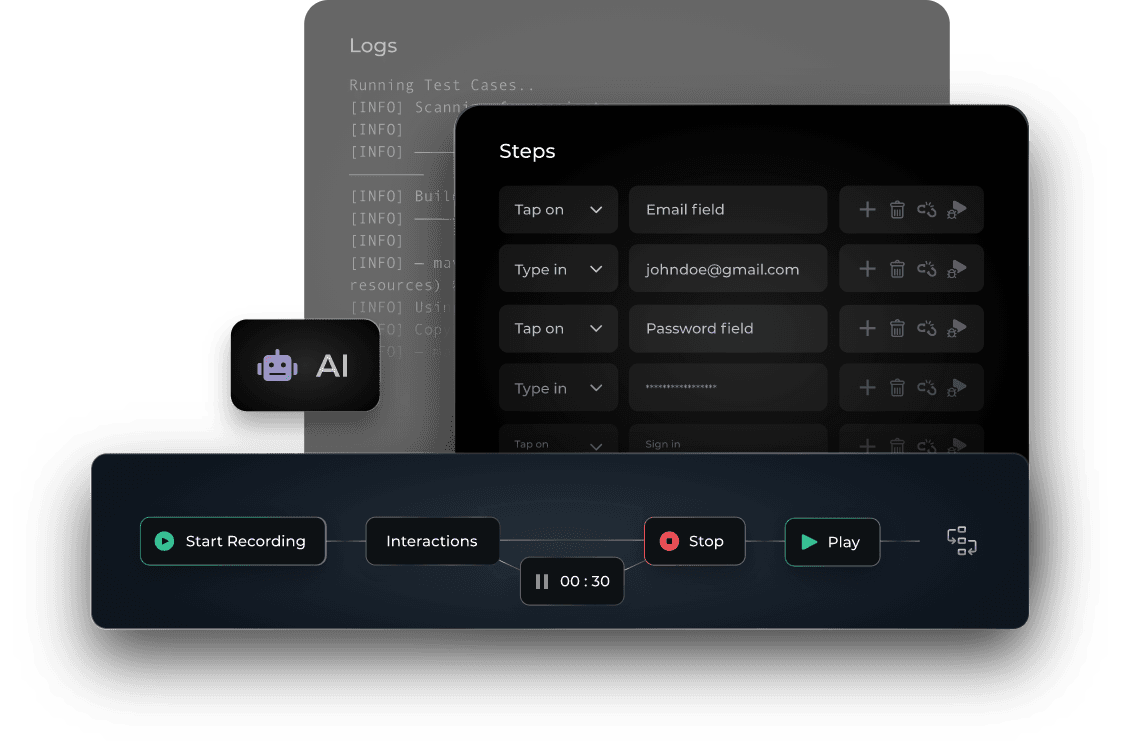Select the johndoe@gmail.com input field

click(x=727, y=268)
